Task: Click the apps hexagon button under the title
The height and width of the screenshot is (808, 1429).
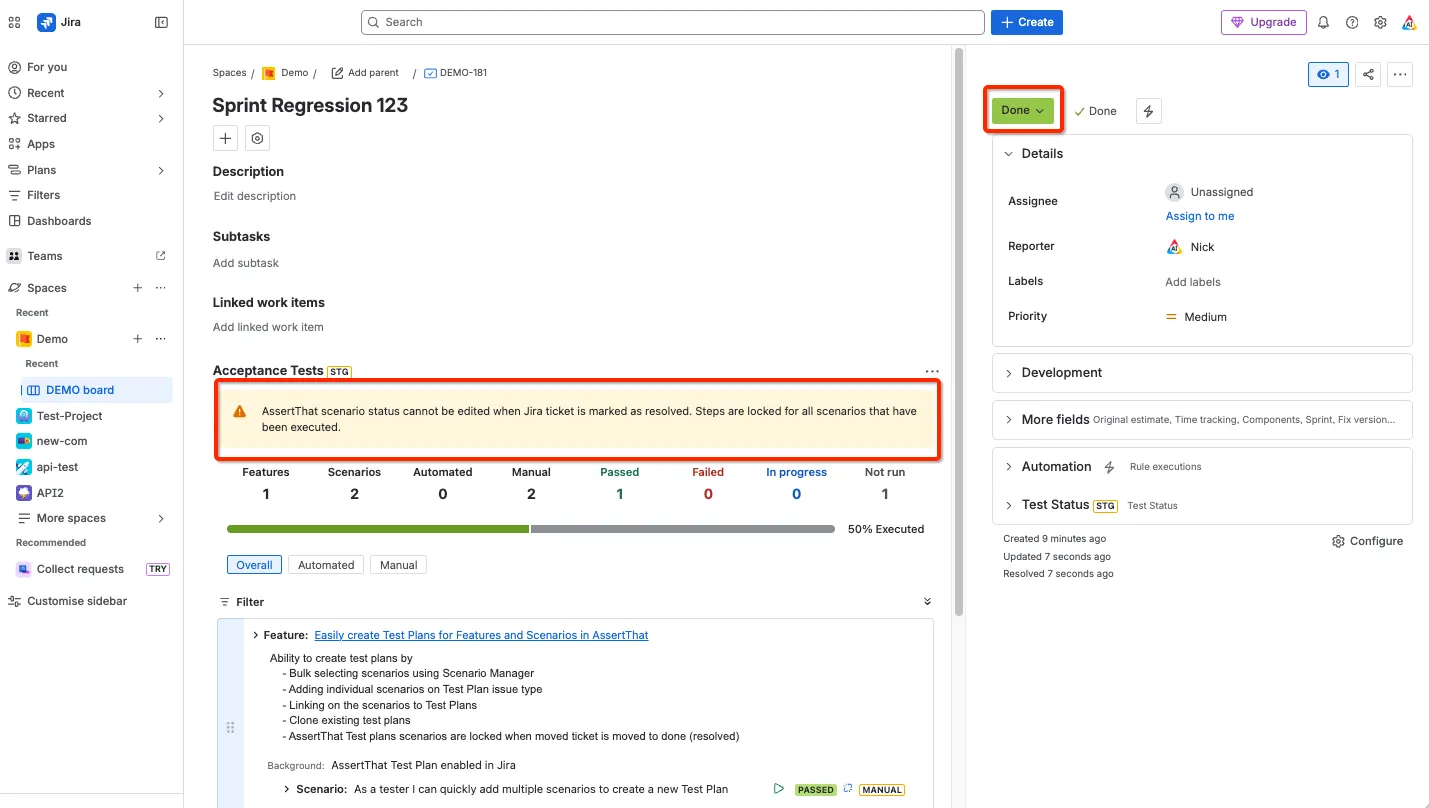Action: (x=257, y=138)
